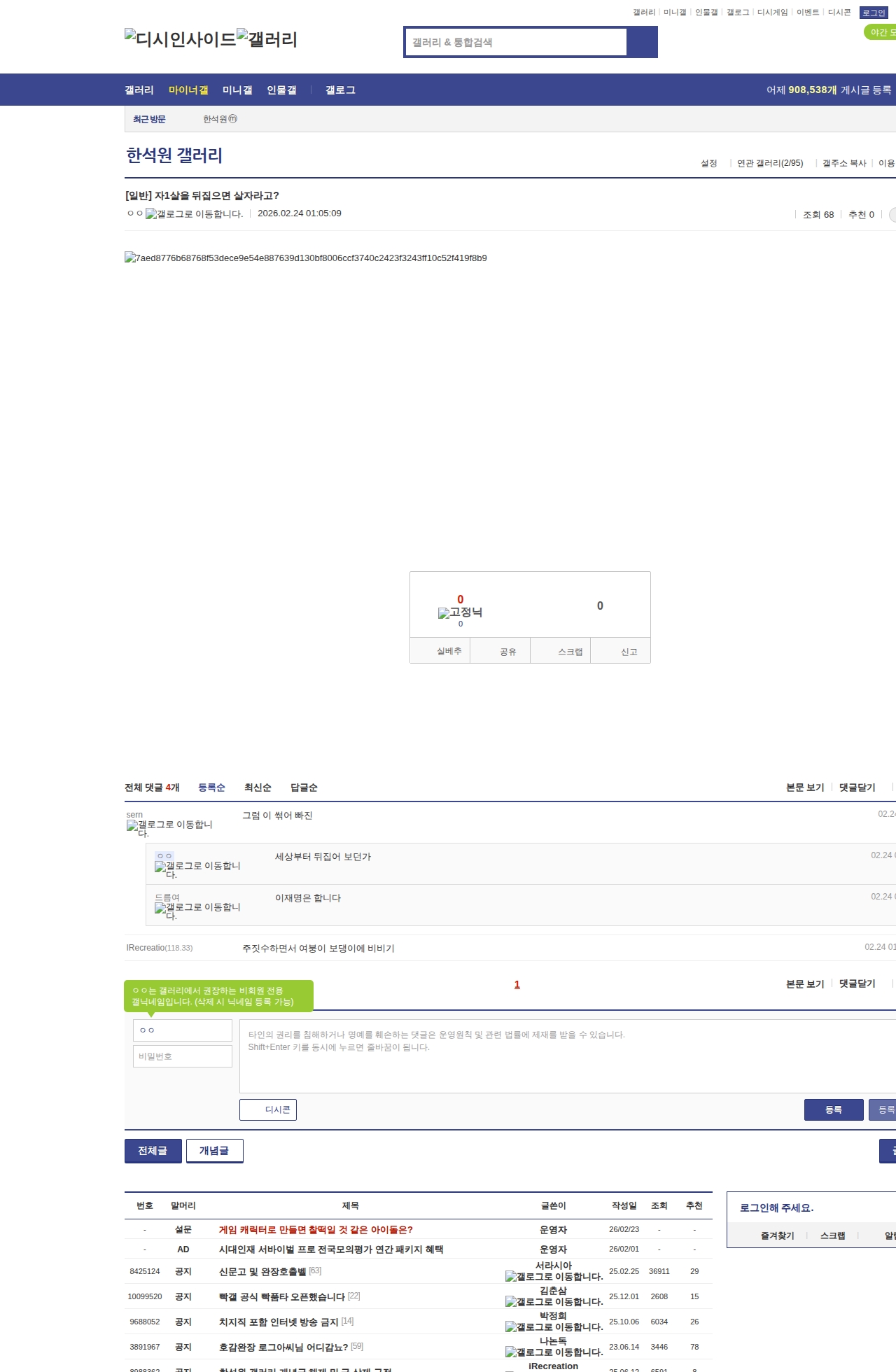Open gallery 설정 link

click(709, 163)
